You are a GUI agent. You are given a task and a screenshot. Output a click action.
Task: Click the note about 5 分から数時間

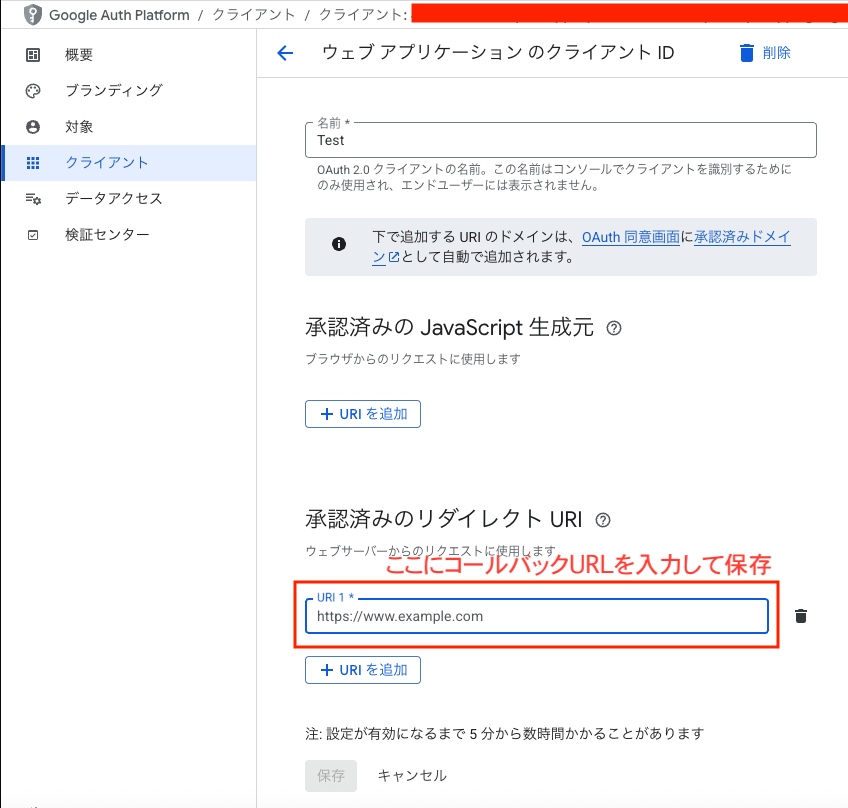505,734
